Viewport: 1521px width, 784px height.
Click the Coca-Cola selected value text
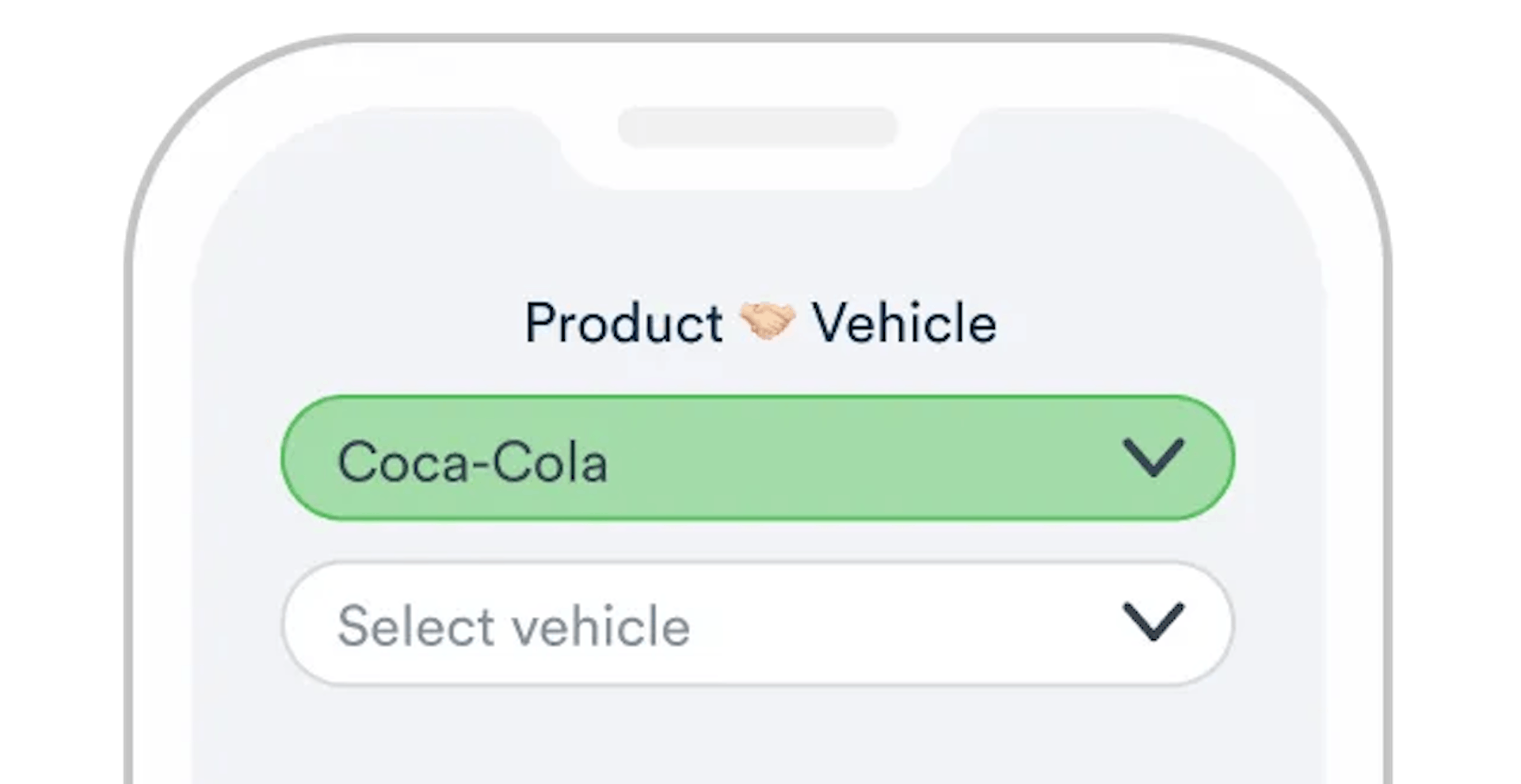[x=473, y=462]
